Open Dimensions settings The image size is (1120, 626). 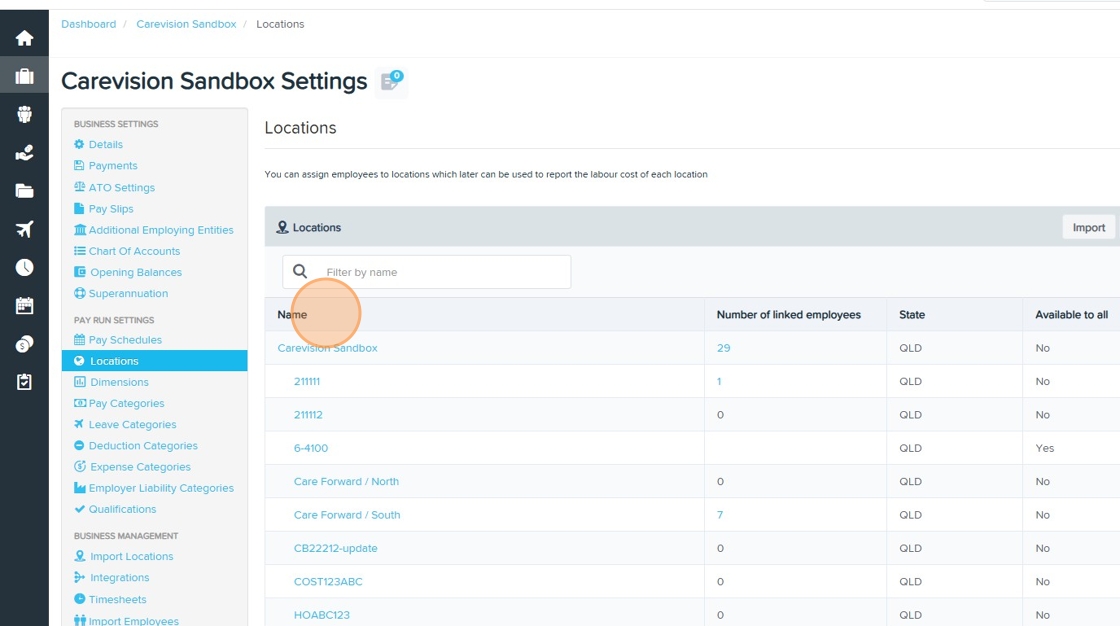(119, 382)
